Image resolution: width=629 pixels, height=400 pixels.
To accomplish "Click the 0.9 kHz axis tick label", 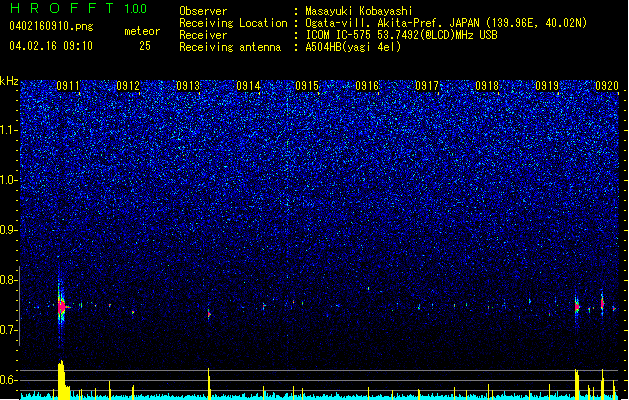I will point(9,230).
